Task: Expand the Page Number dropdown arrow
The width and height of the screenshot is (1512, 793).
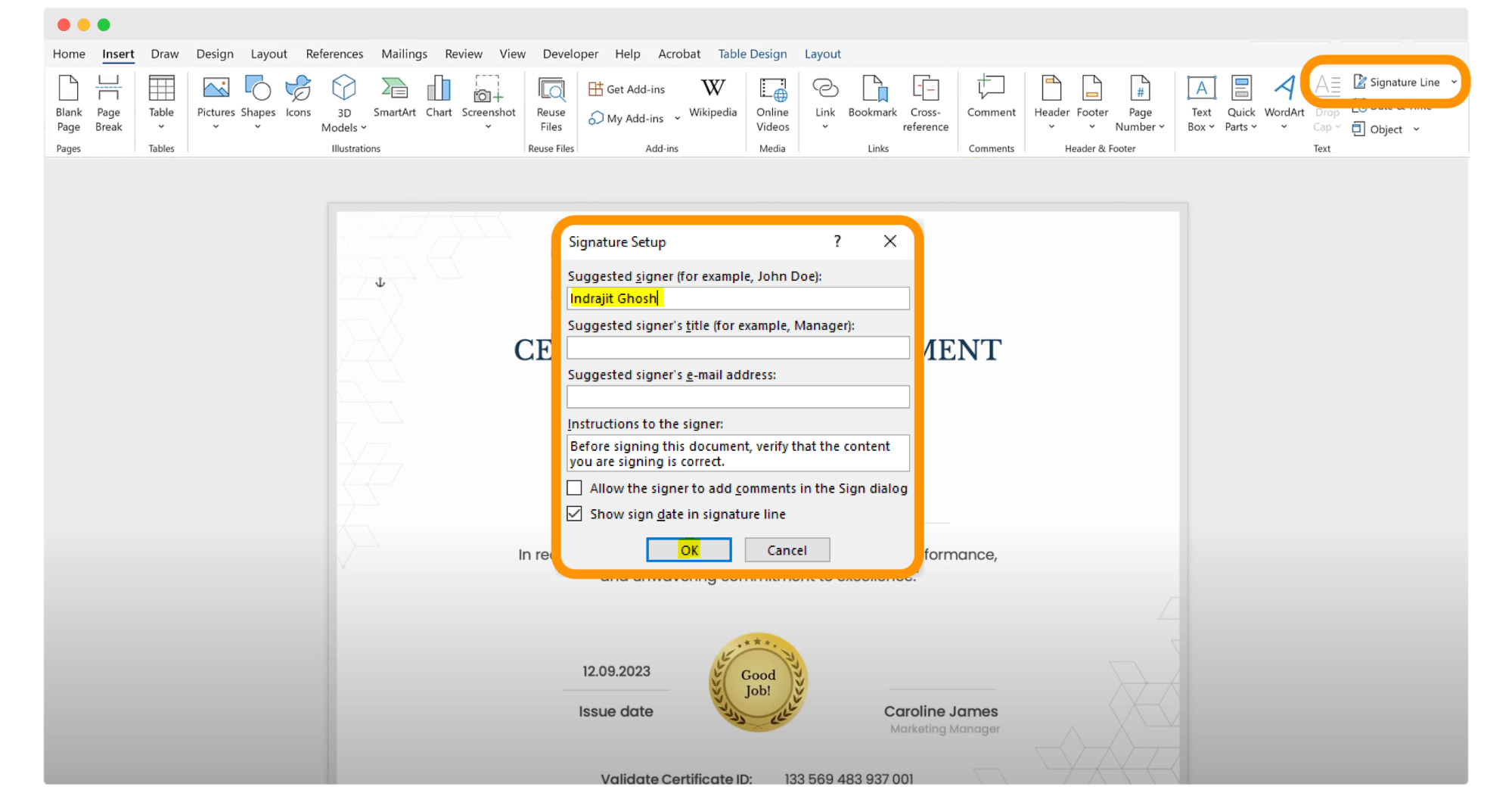Action: click(x=1162, y=127)
